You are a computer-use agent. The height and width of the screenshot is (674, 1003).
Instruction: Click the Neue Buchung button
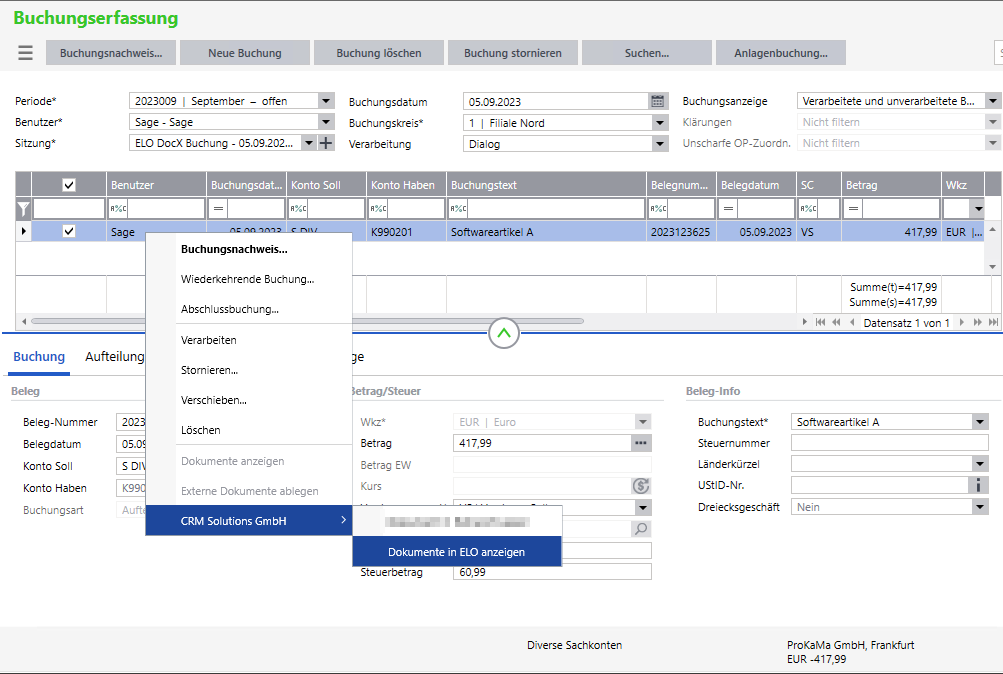tap(244, 52)
